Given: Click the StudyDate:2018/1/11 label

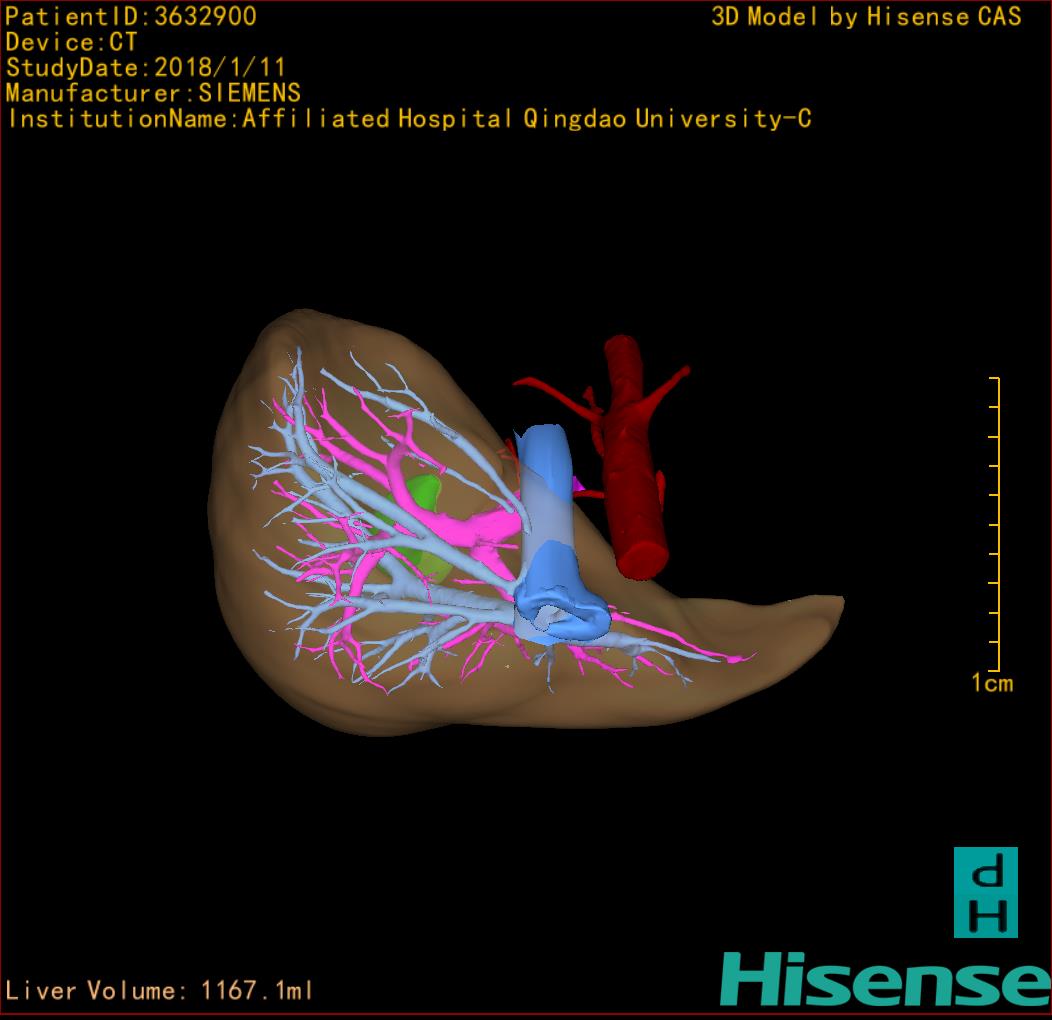Looking at the screenshot, I should tap(146, 68).
